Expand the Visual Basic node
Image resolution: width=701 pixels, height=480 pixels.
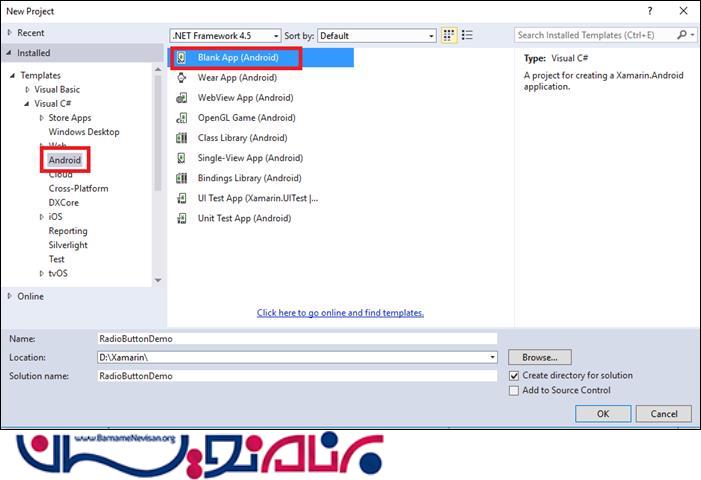point(27,89)
